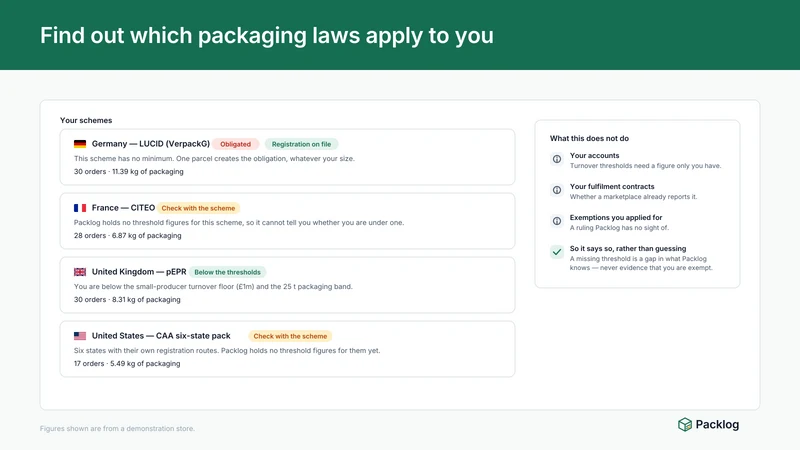
Task: Click the French flag icon
Action: tap(80, 208)
